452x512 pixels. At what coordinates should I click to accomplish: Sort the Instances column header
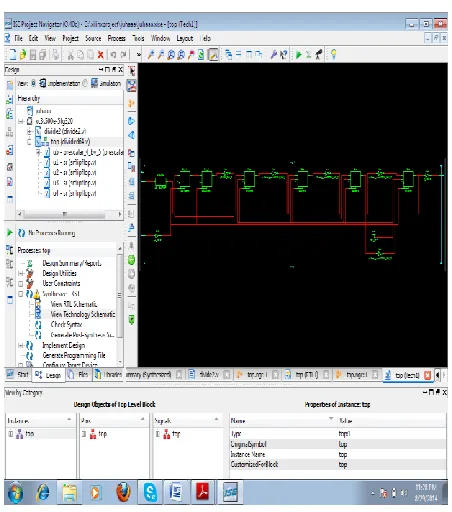pos(40,421)
